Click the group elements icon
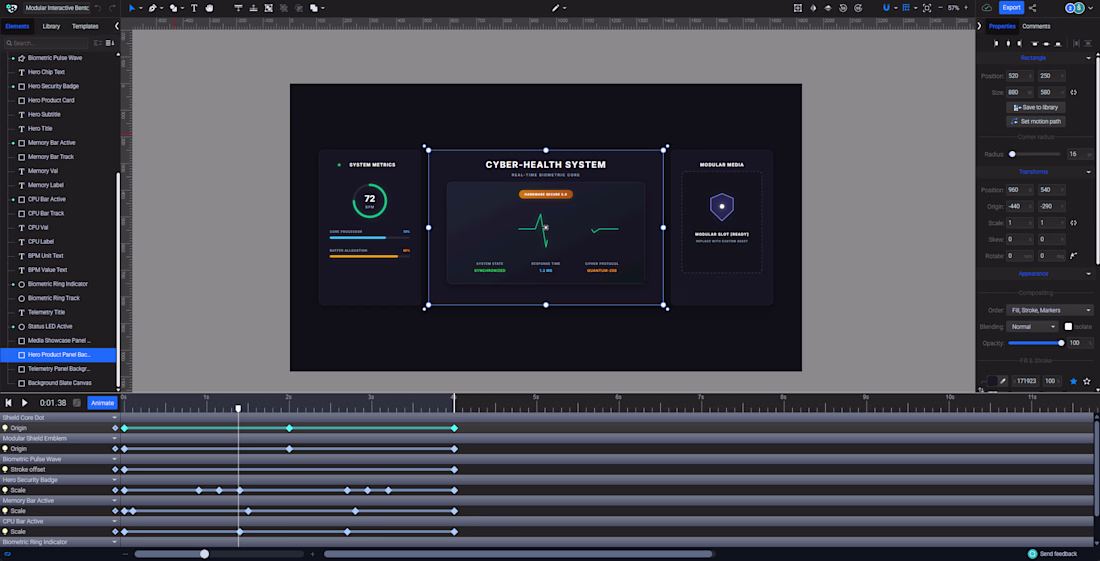This screenshot has width=1100, height=561. [x=269, y=8]
